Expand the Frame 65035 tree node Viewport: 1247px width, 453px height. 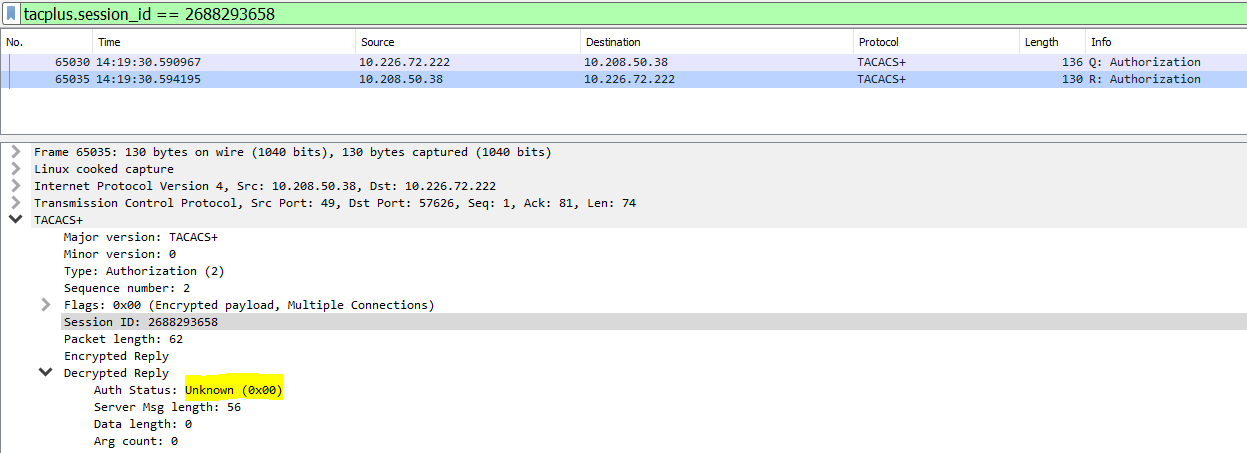15,152
